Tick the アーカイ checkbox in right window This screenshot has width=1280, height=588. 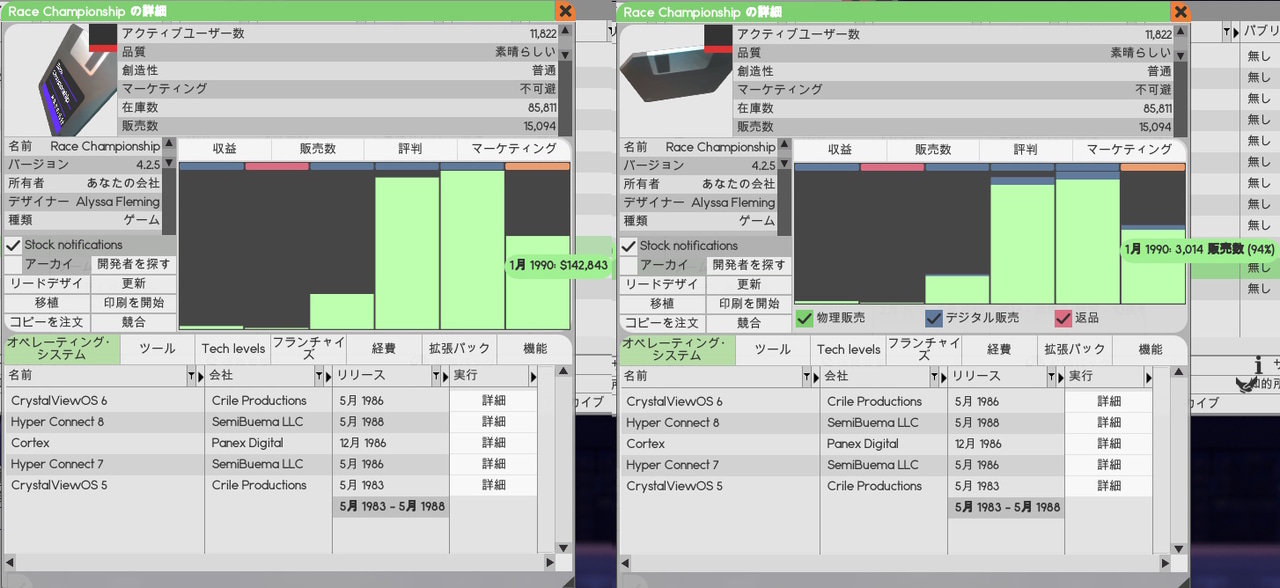click(629, 266)
